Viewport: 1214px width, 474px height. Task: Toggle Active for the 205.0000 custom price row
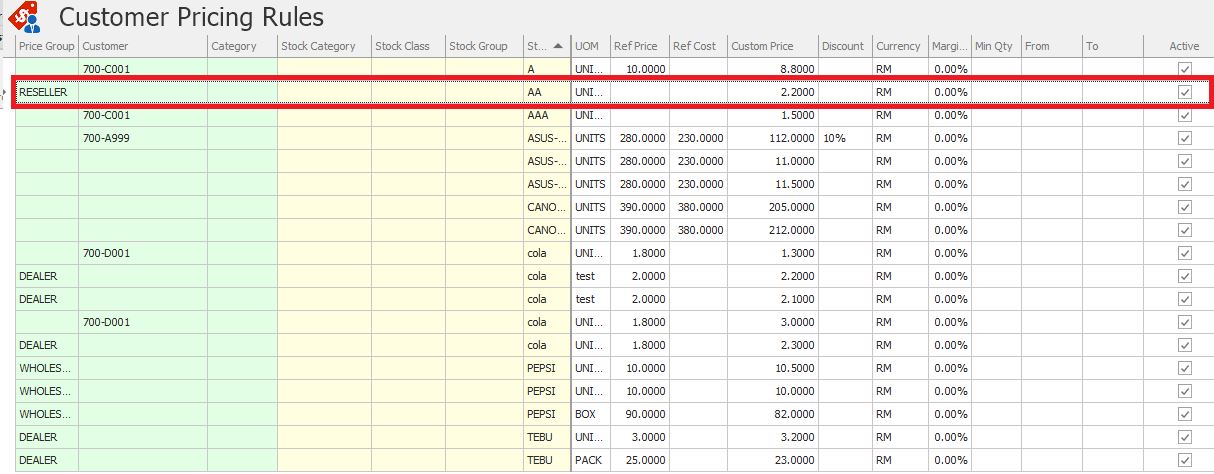[x=1185, y=207]
